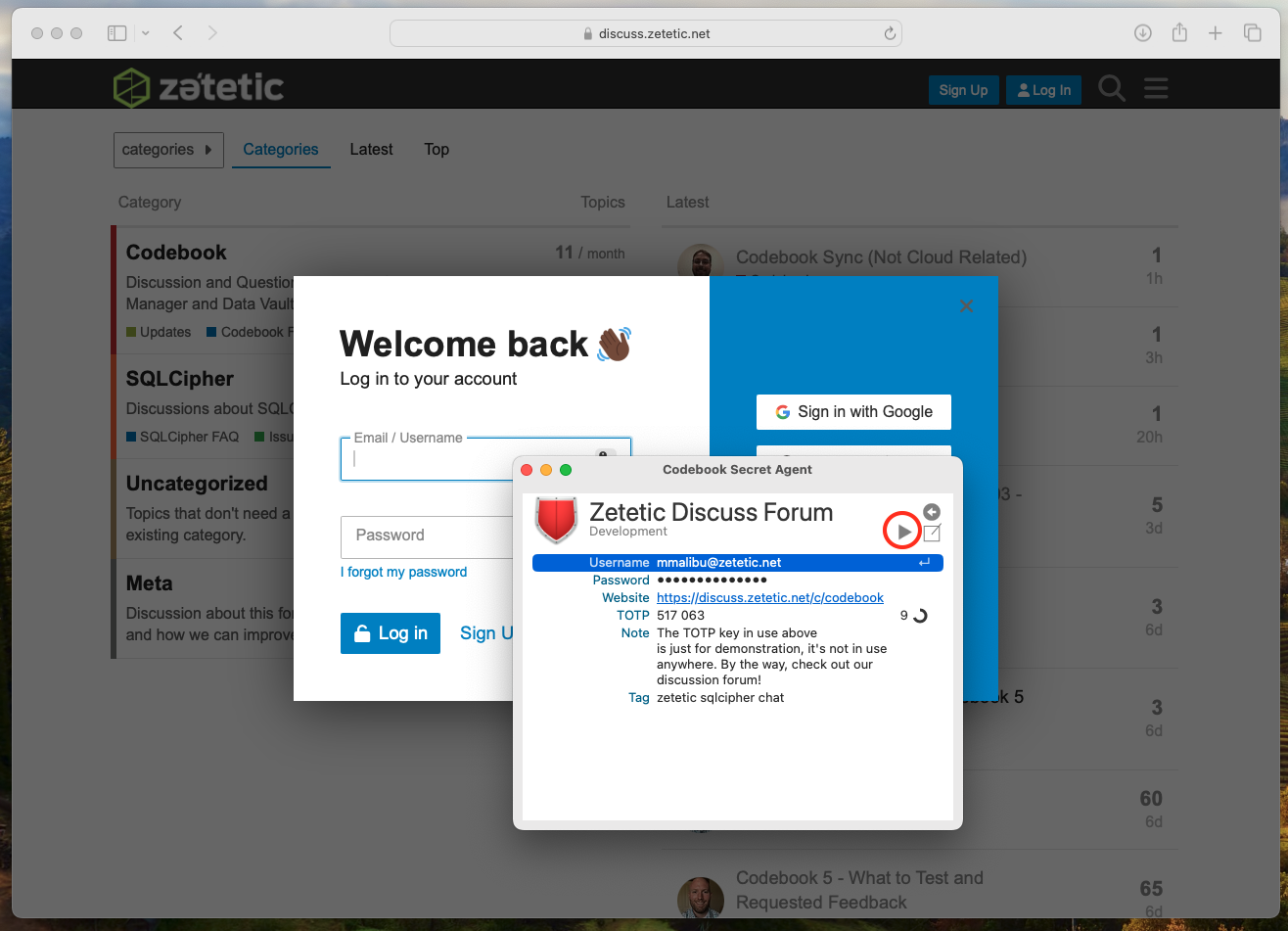Screen dimensions: 1288x931
Task: Click the Email / Username field
Action: [x=485, y=459]
